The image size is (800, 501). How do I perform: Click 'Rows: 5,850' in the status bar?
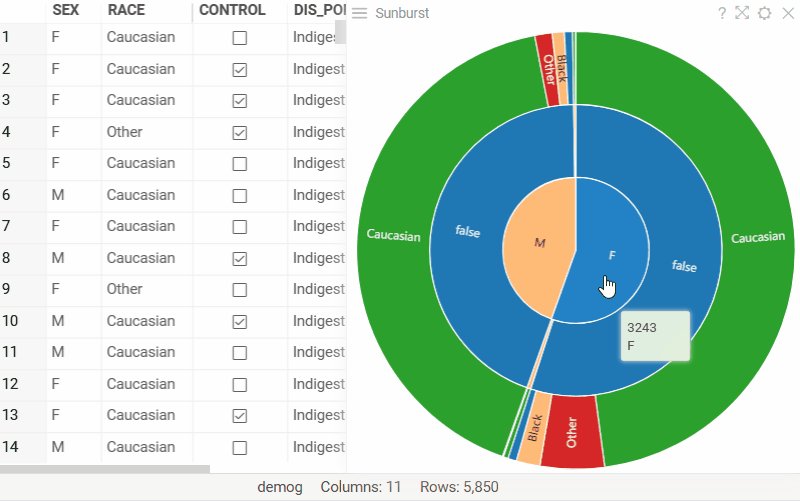(x=459, y=487)
